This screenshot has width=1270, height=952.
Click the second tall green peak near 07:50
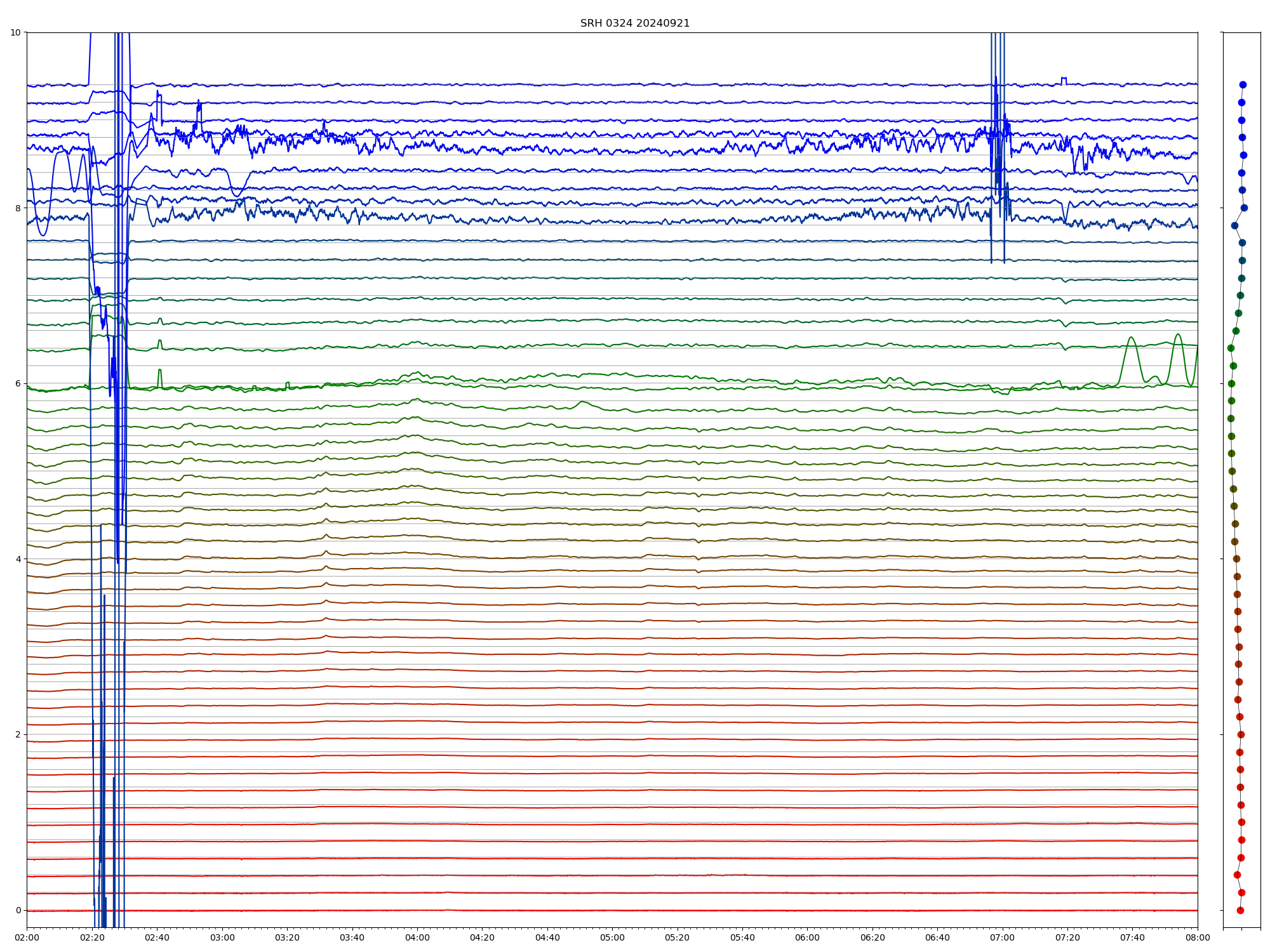coord(1178,334)
